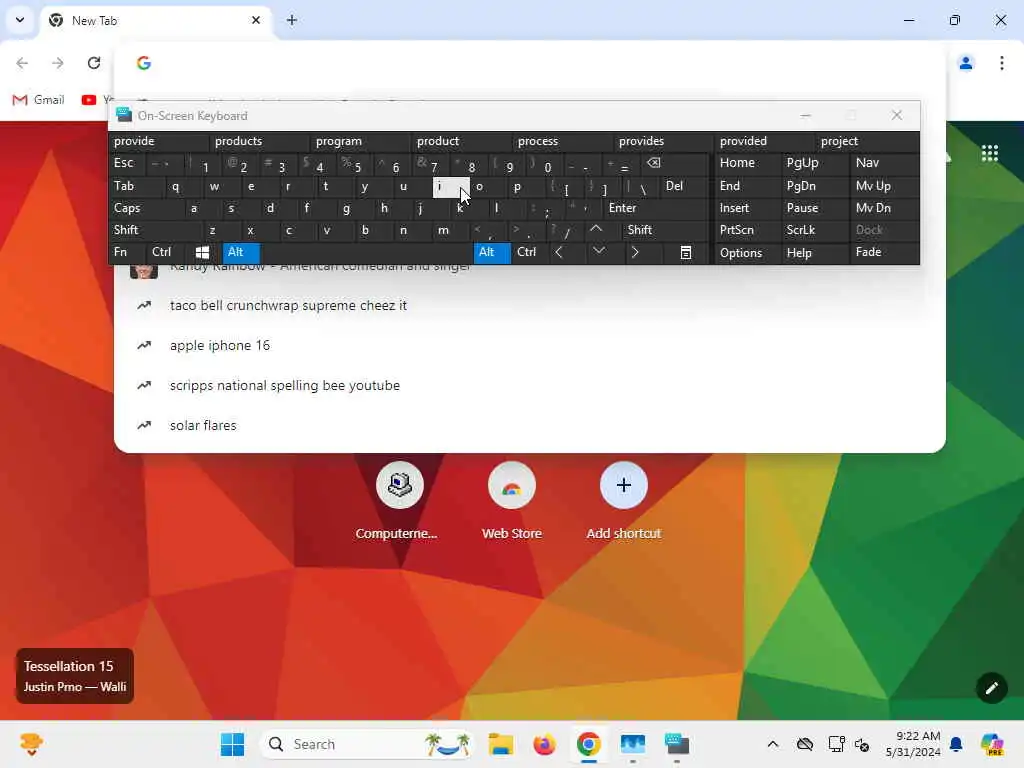Show hidden icons in system tray
The image size is (1024, 768).
point(773,744)
